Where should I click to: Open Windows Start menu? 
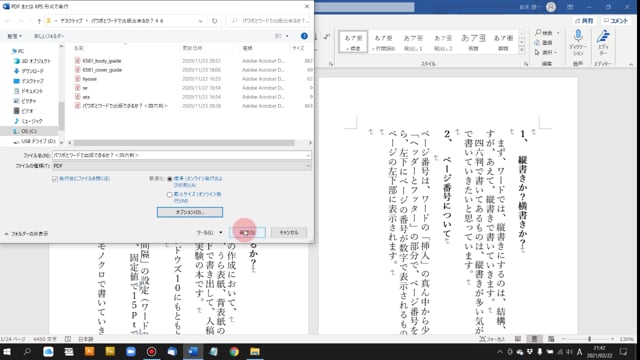(x=7, y=351)
